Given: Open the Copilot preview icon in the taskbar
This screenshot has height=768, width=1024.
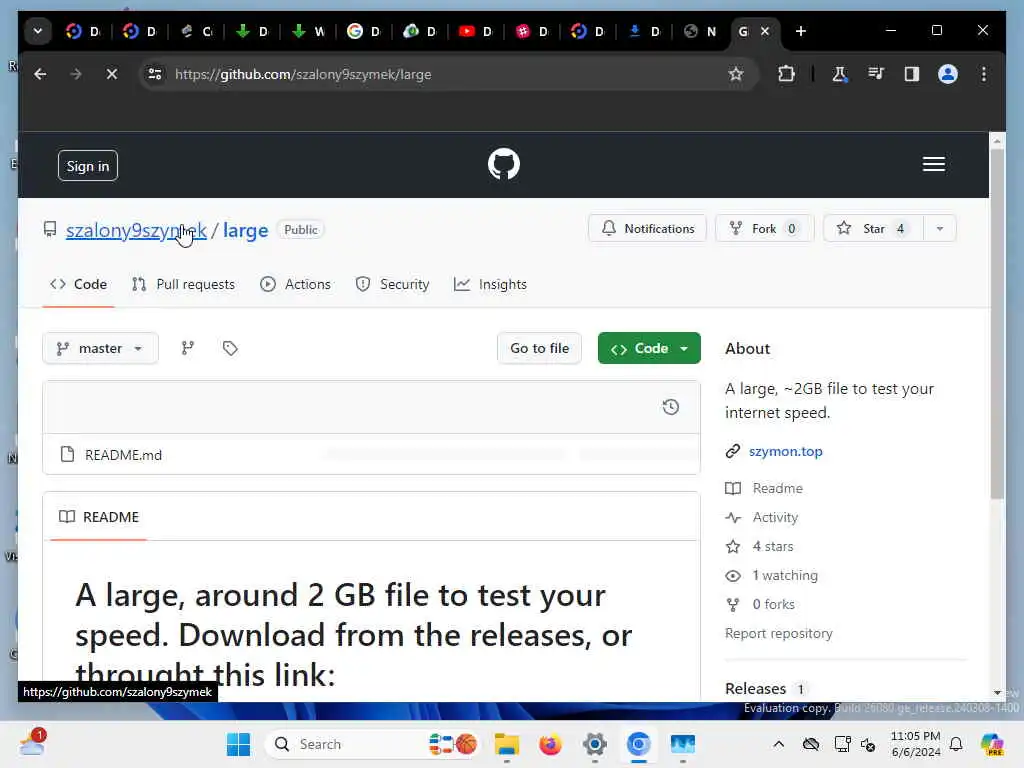Looking at the screenshot, I should point(992,744).
